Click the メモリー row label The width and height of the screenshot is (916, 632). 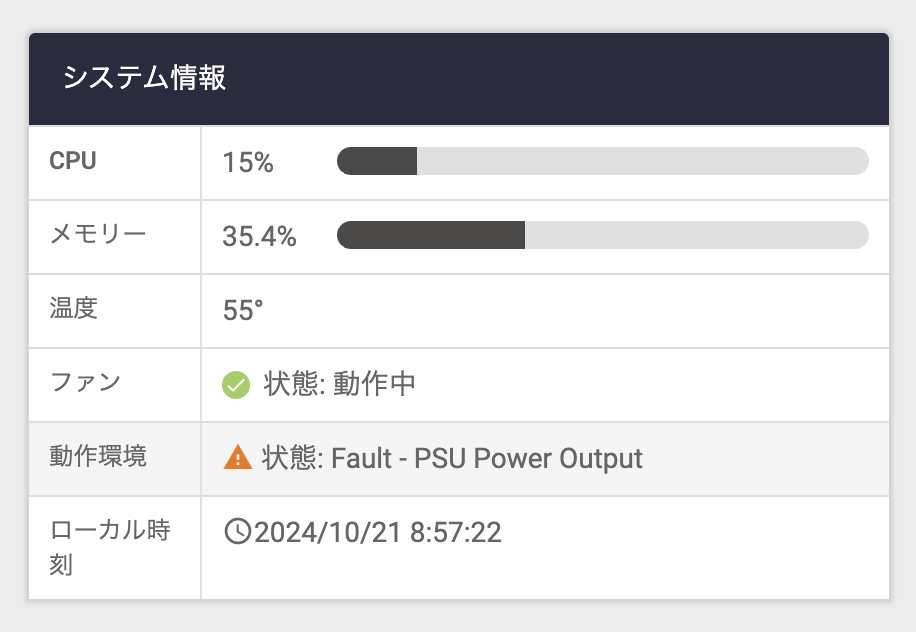98,235
